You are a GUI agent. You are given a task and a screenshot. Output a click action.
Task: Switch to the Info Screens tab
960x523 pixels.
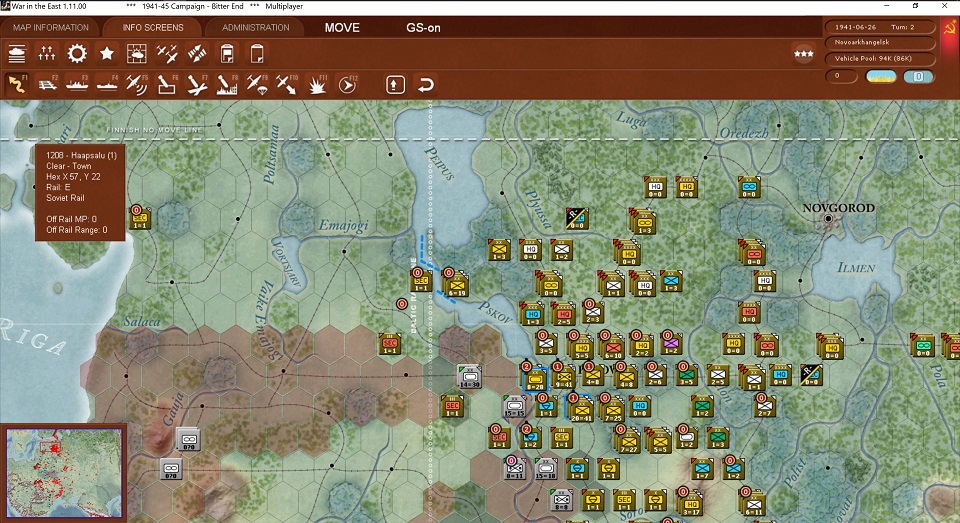(152, 28)
